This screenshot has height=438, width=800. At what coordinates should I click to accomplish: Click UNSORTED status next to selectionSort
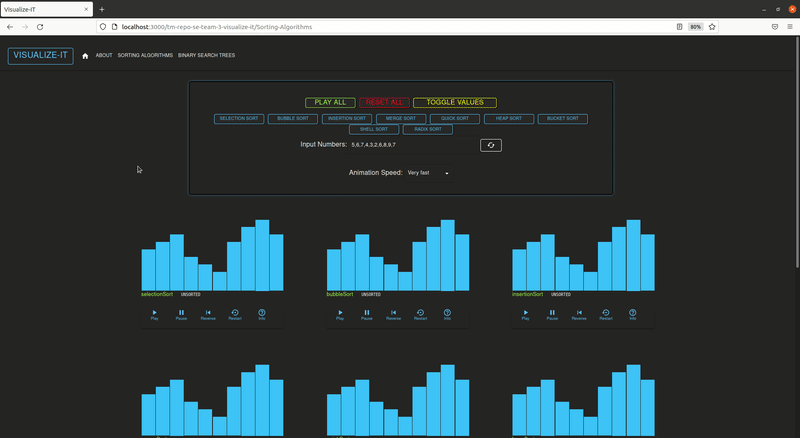coord(191,295)
